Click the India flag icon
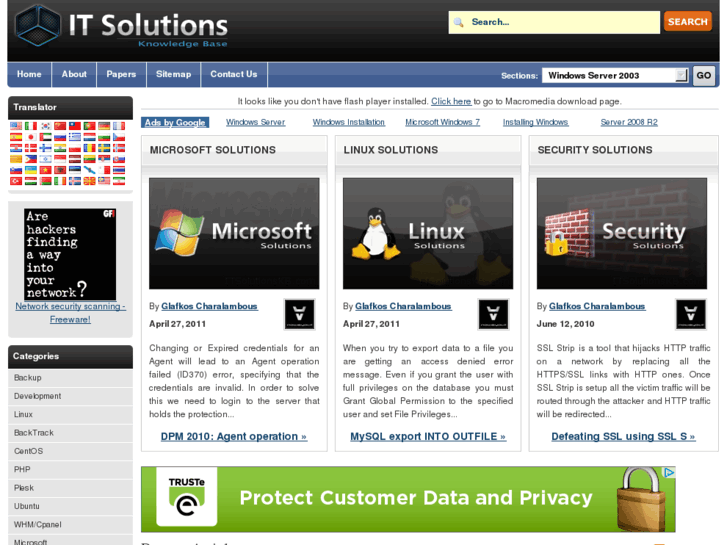The height and width of the screenshot is (545, 727). pos(60,148)
